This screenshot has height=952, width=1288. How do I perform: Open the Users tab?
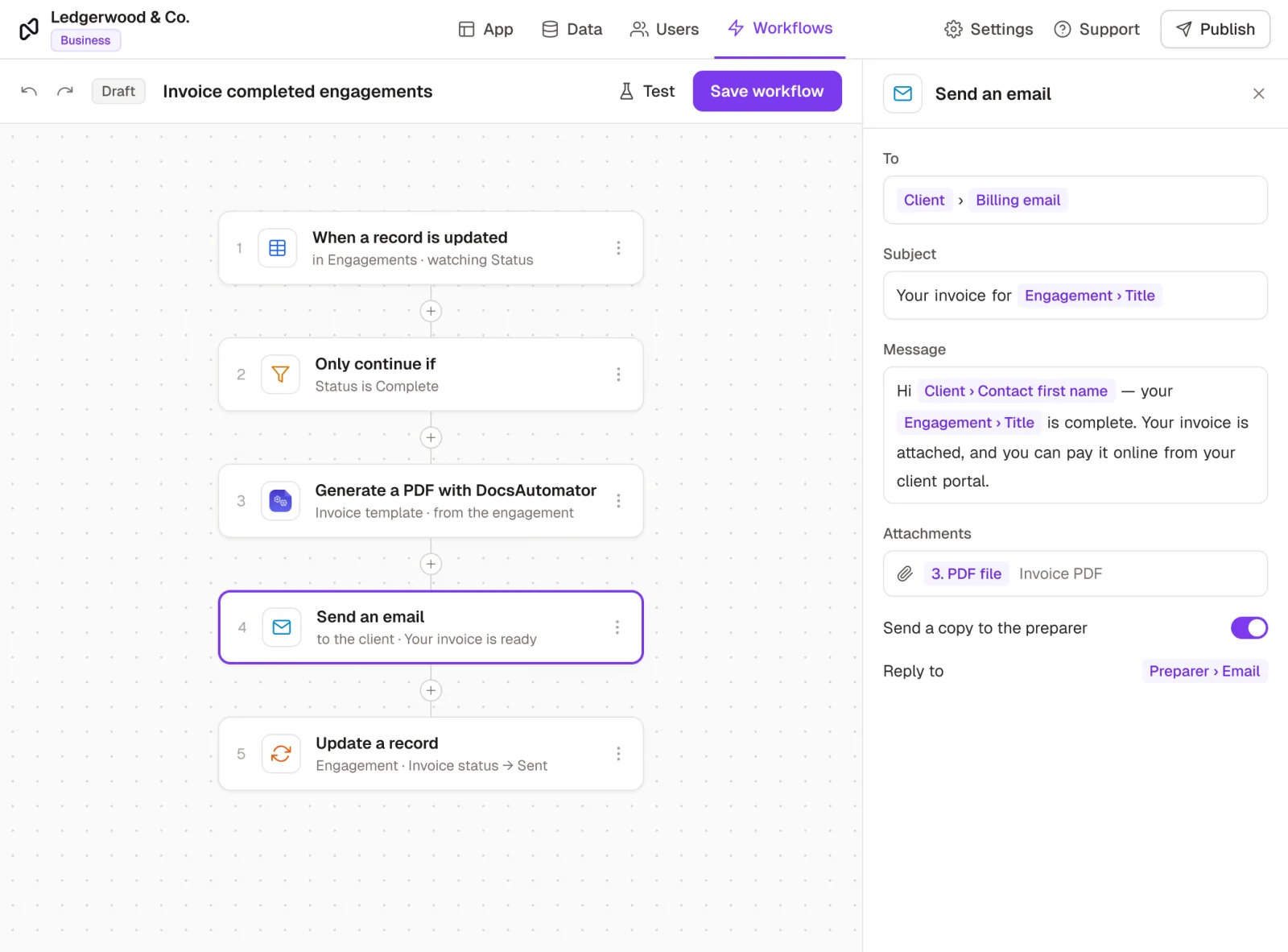(x=664, y=29)
